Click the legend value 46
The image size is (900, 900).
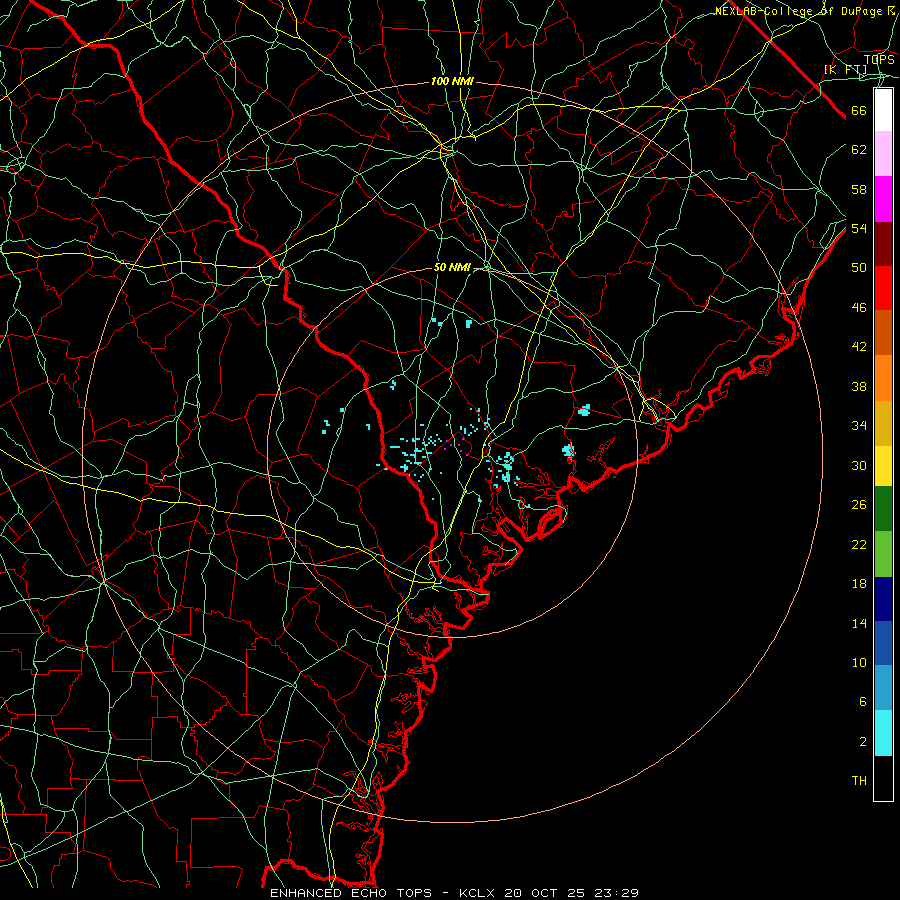pos(859,308)
